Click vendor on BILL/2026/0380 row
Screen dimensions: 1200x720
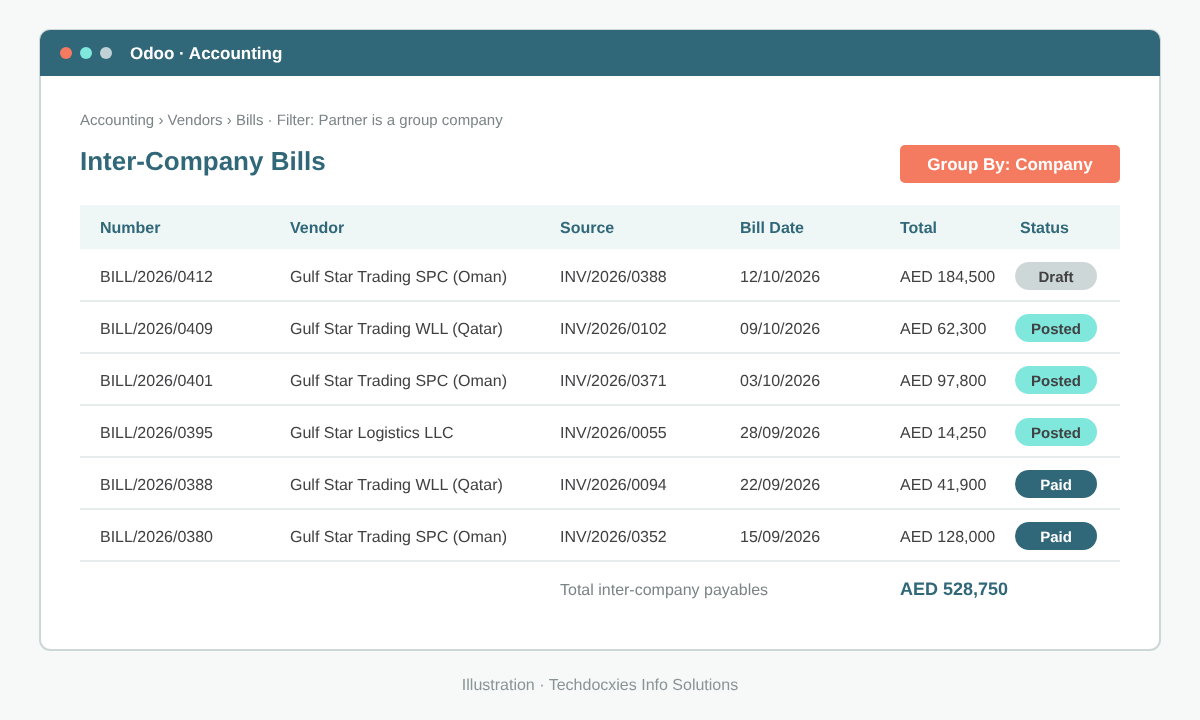(x=398, y=537)
